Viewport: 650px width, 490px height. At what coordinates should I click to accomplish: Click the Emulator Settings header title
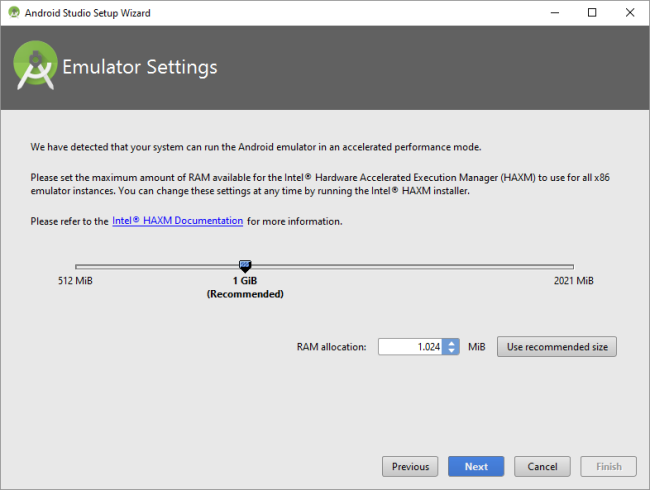click(140, 68)
